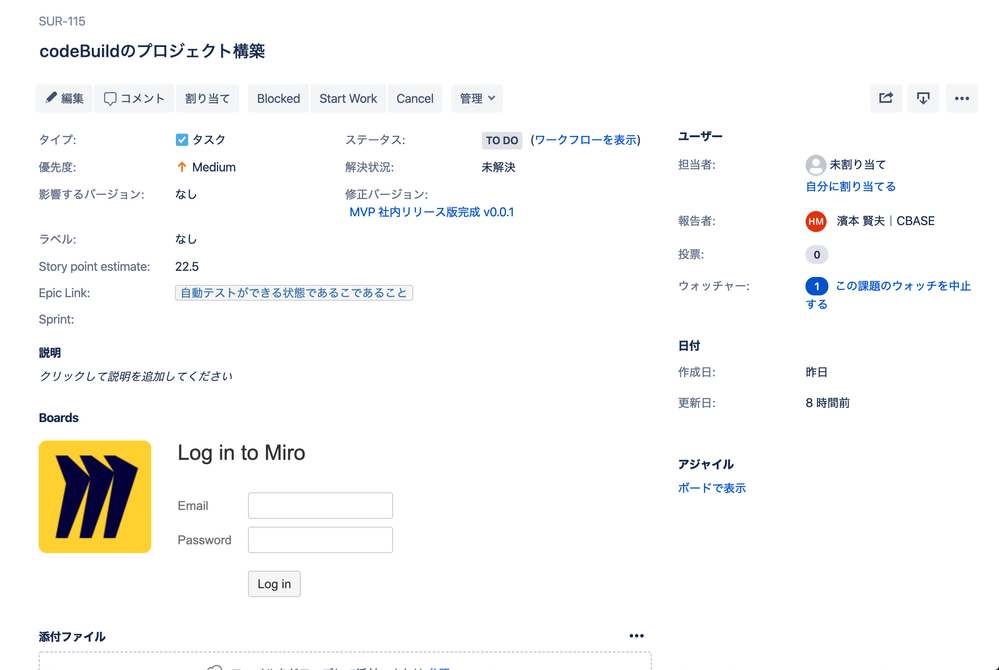Click the Miro Log in button
This screenshot has width=999, height=670.
(x=274, y=584)
